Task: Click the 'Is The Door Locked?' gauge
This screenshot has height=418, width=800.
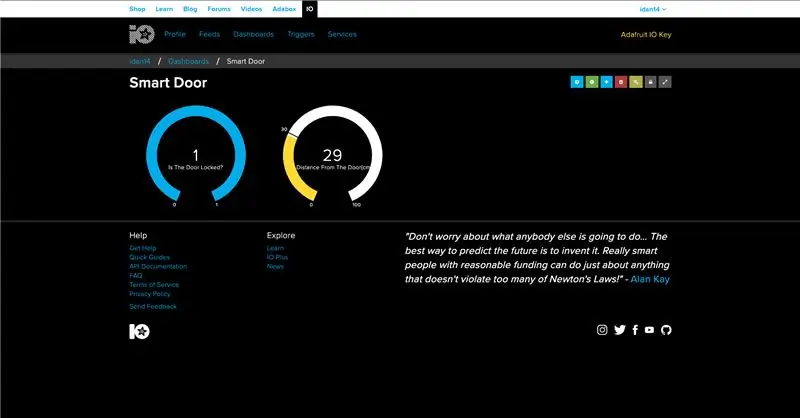Action: pyautogui.click(x=196, y=155)
